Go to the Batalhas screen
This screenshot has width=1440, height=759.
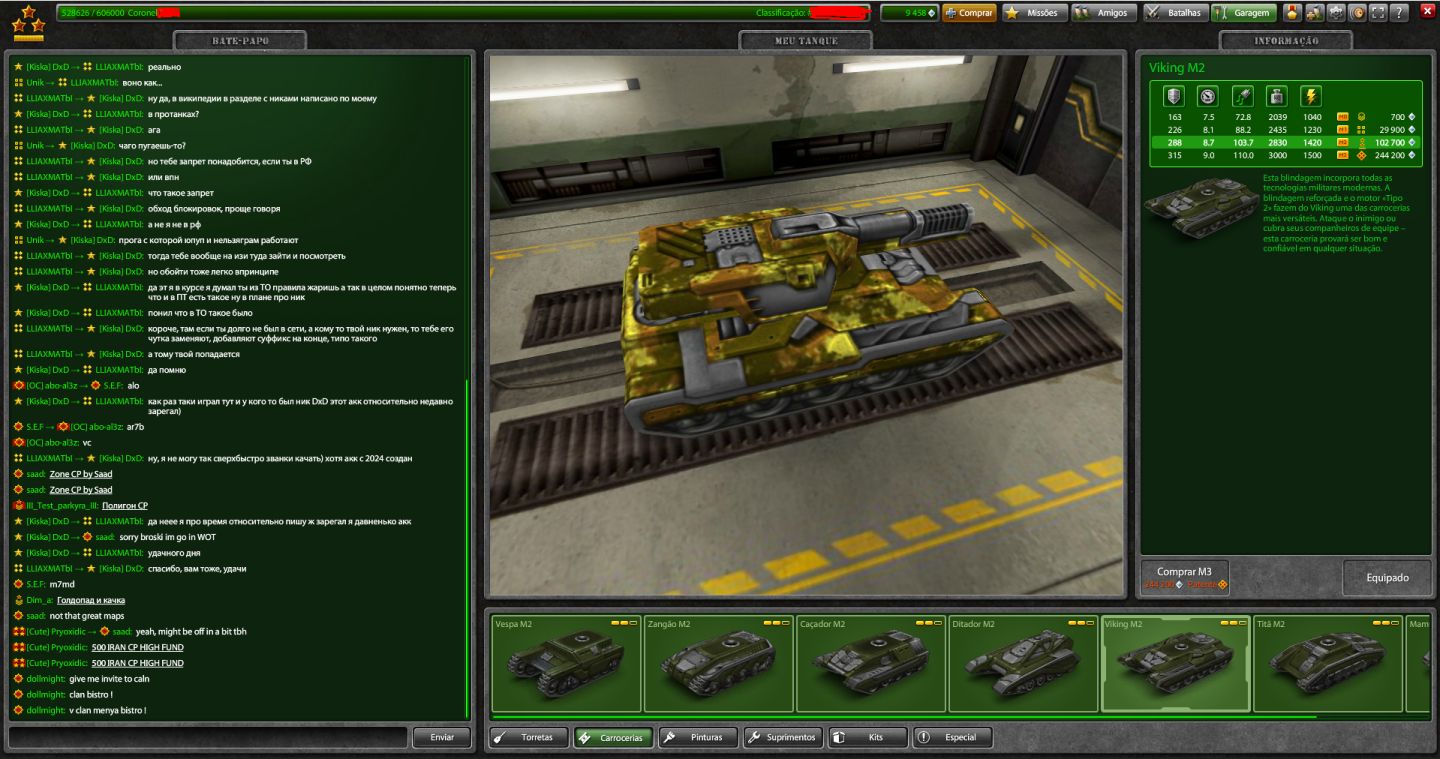pyautogui.click(x=1175, y=13)
